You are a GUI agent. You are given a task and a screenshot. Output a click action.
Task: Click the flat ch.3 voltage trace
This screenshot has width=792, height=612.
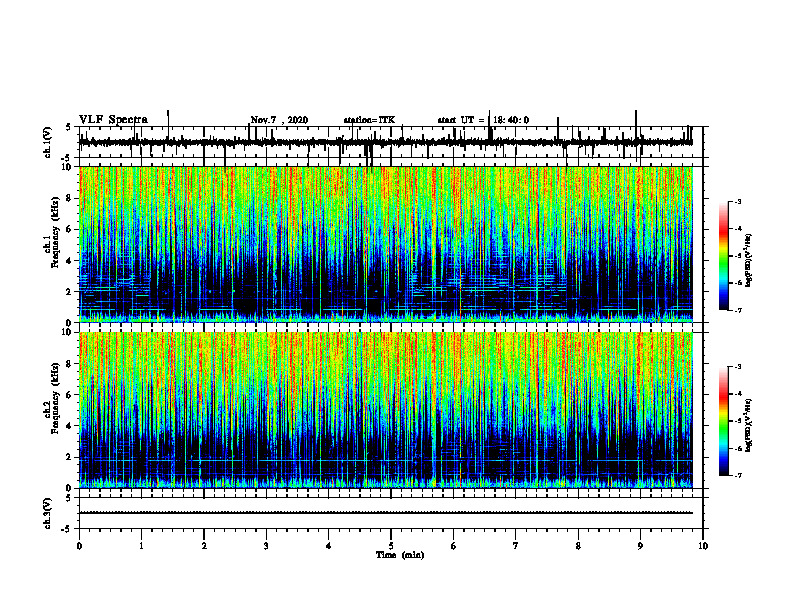[x=385, y=513]
